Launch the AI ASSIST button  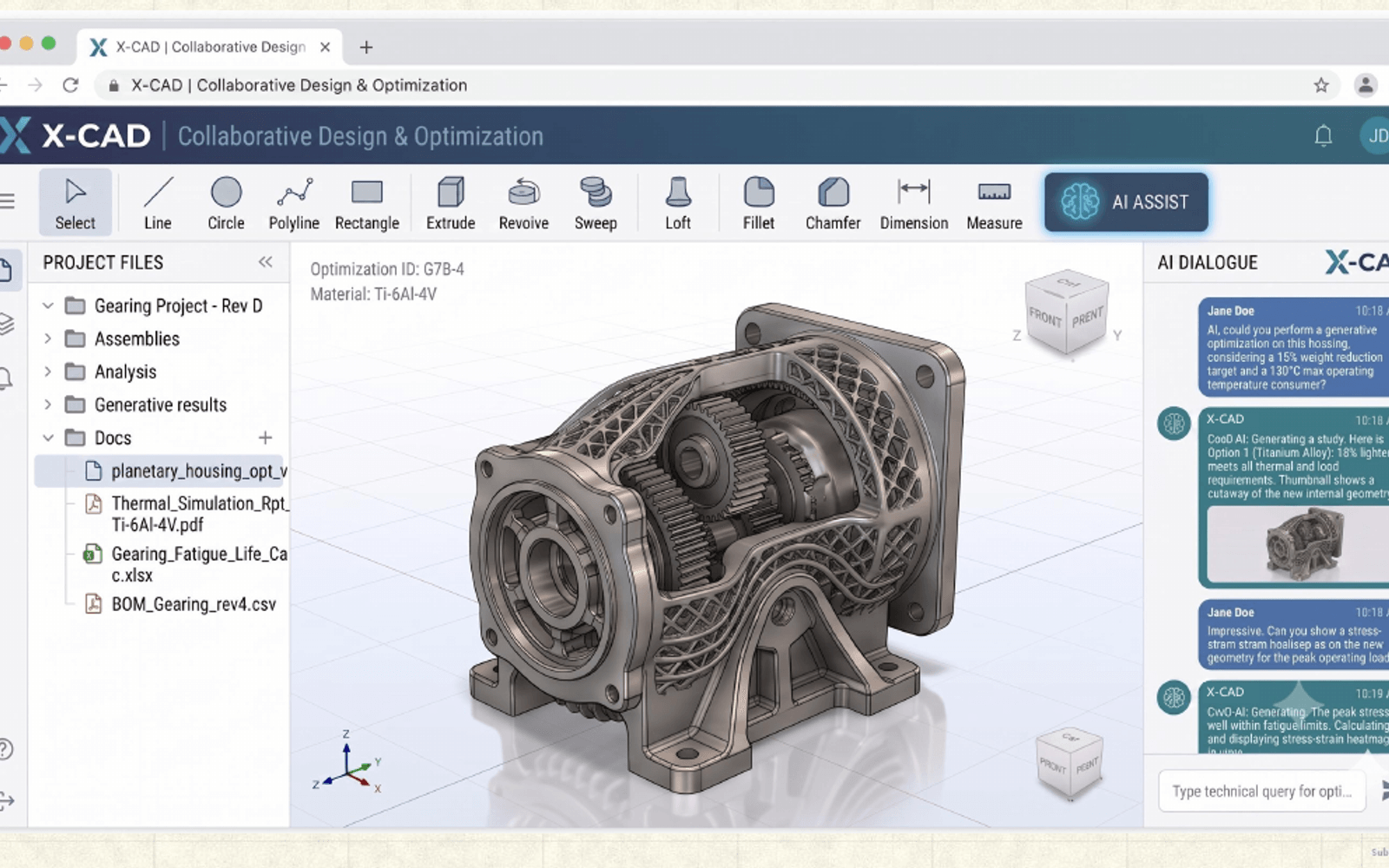1126,202
